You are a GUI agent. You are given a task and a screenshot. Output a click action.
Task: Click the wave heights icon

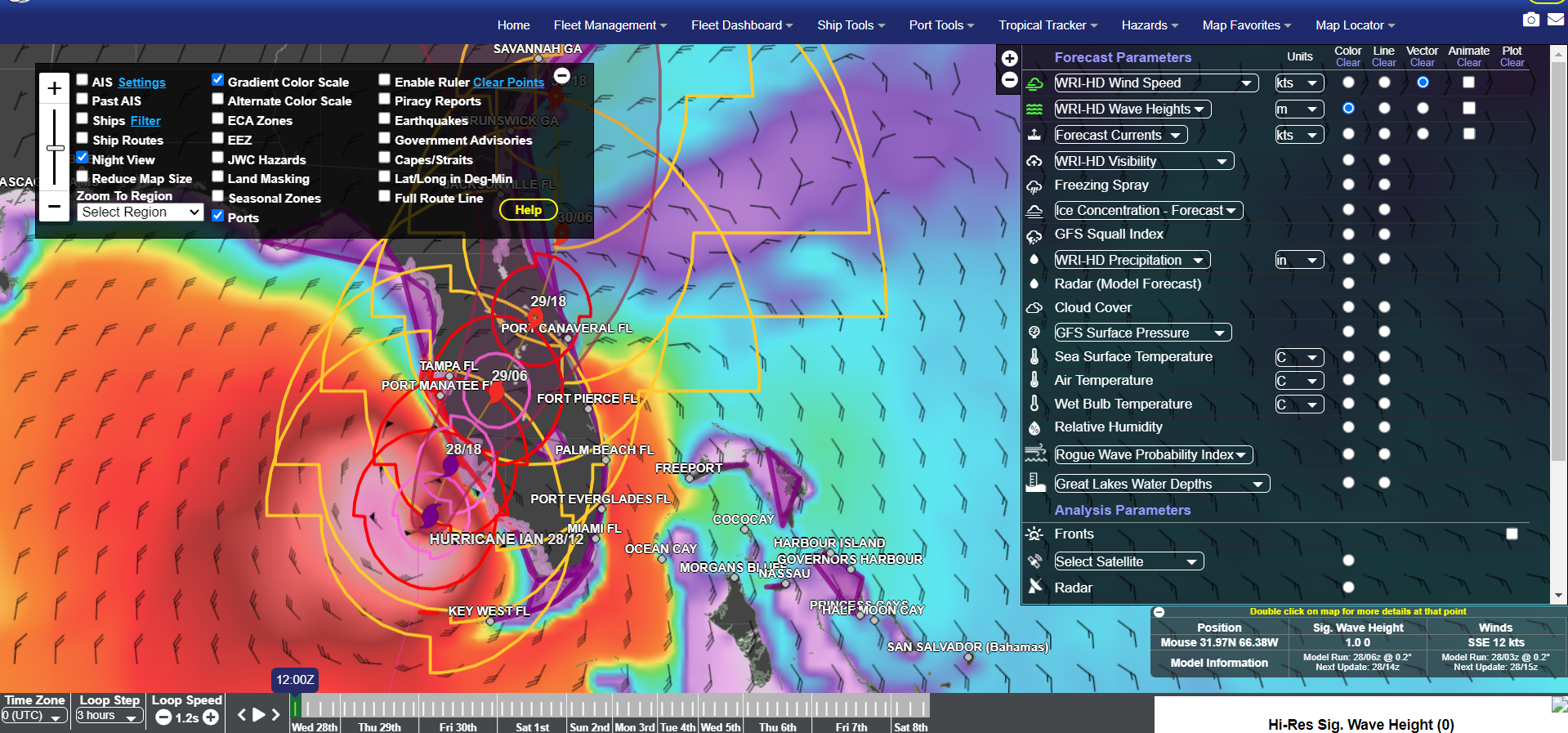pyautogui.click(x=1034, y=110)
